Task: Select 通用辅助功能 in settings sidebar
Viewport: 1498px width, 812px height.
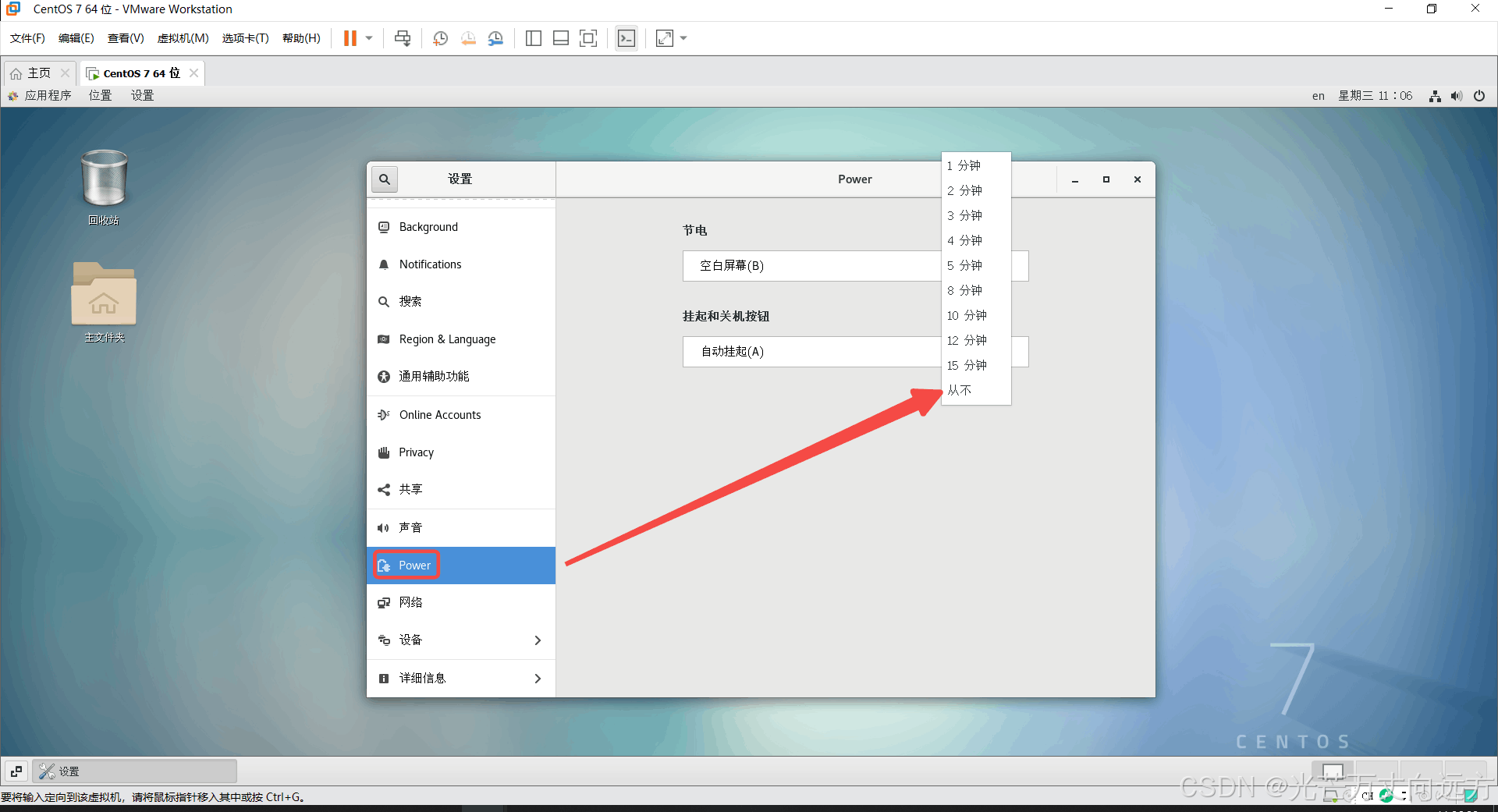Action: pyautogui.click(x=461, y=377)
